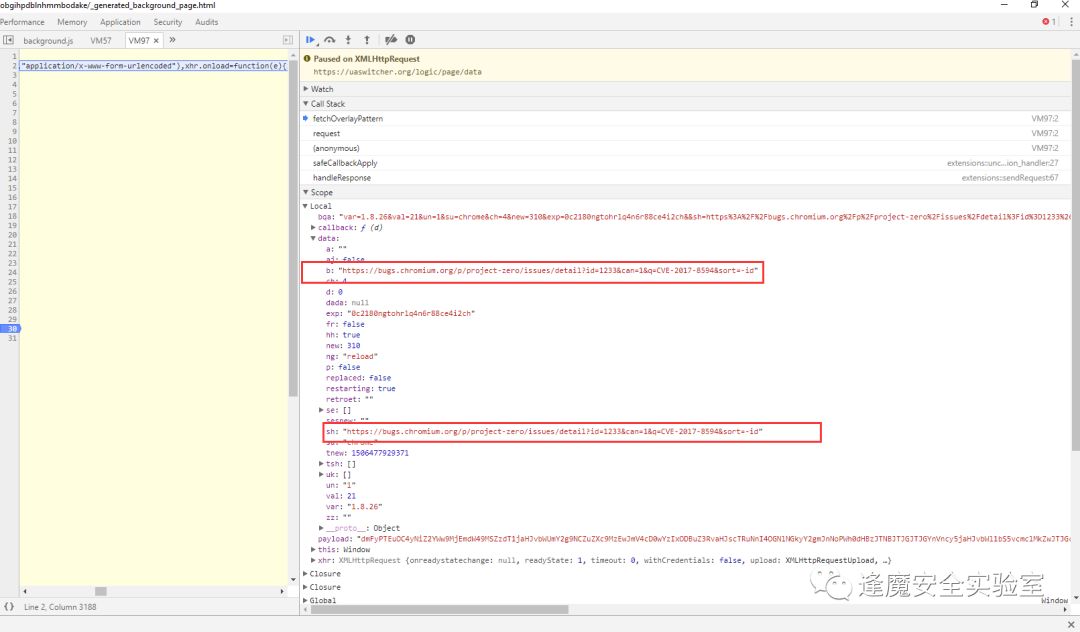Resume script execution
Viewport: 1080px width, 632px height.
coord(311,40)
